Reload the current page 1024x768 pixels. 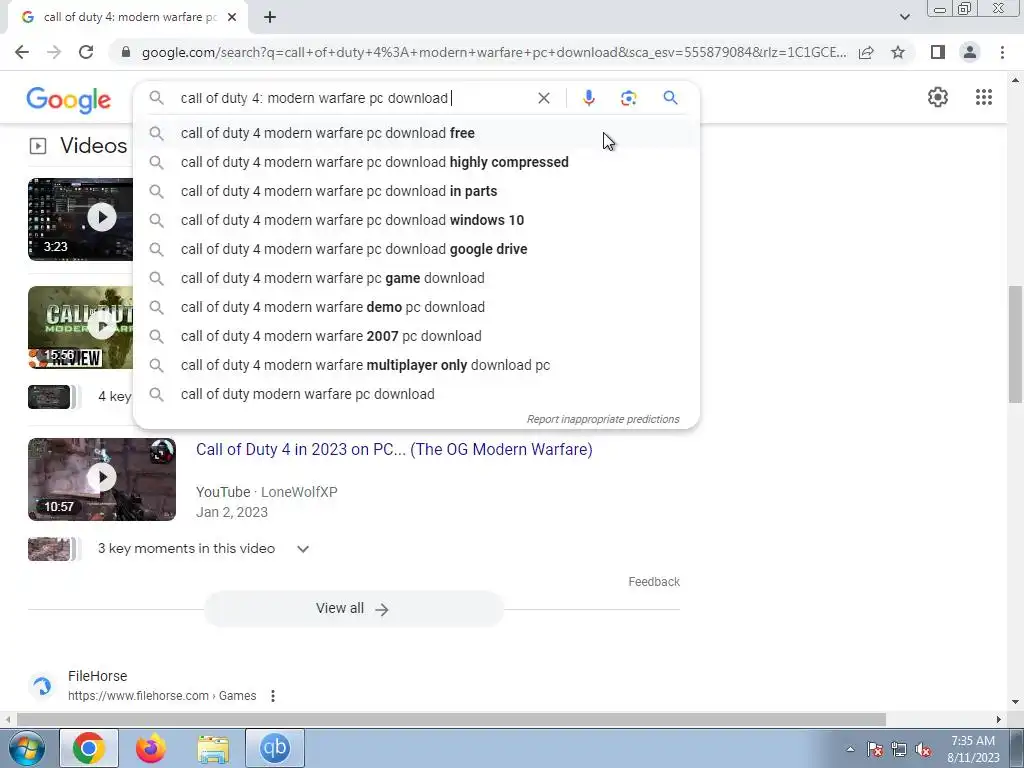[86, 52]
